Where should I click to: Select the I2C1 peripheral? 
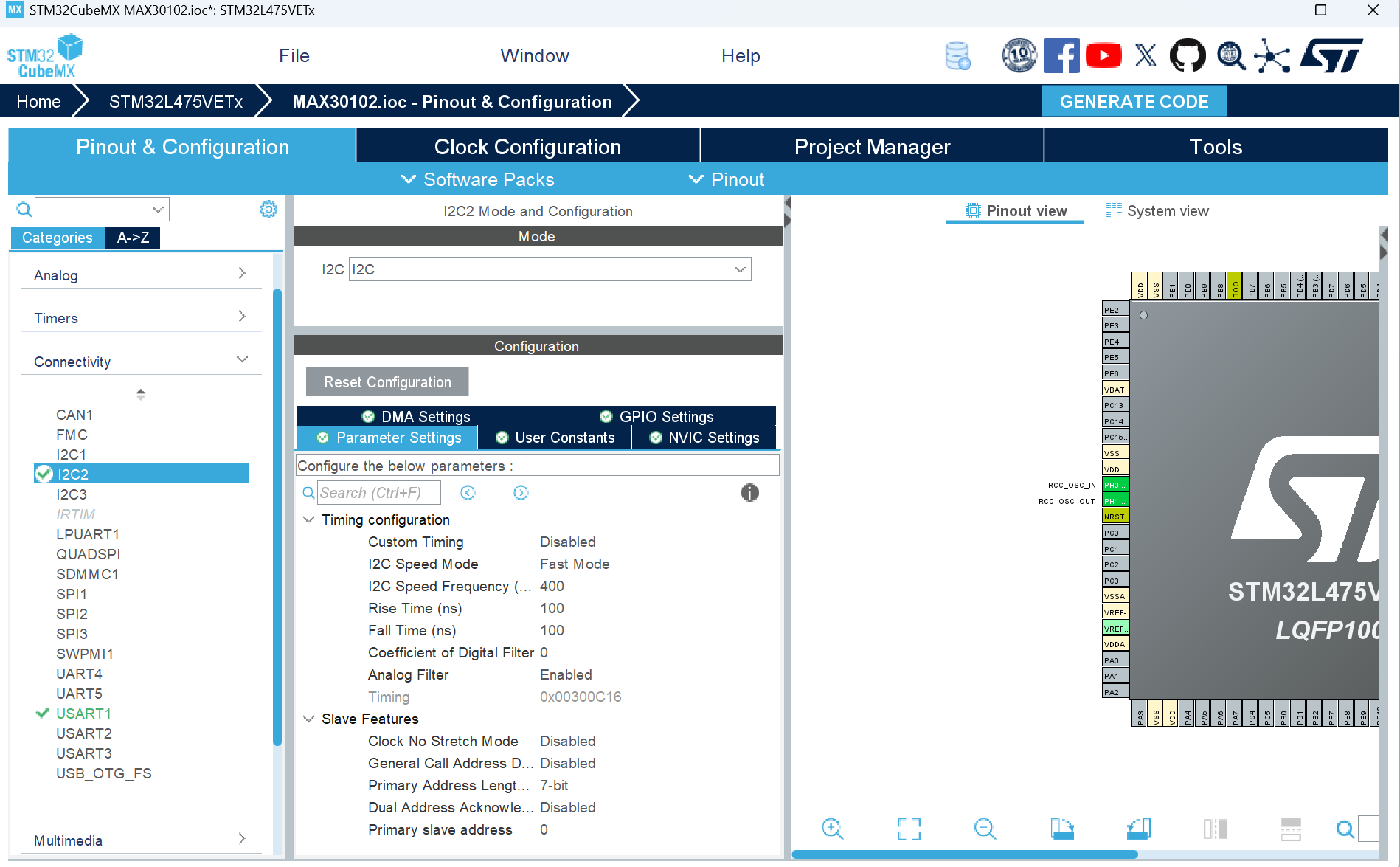(71, 455)
